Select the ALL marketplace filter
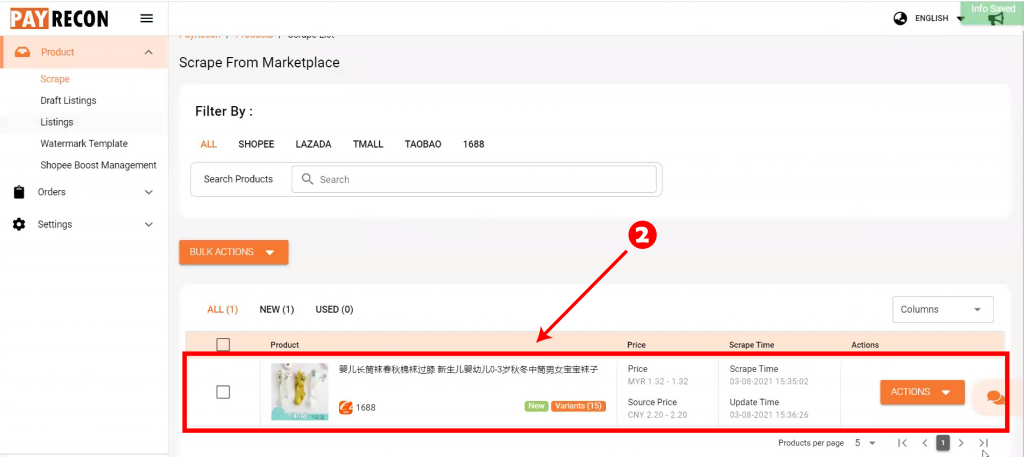 pos(209,144)
